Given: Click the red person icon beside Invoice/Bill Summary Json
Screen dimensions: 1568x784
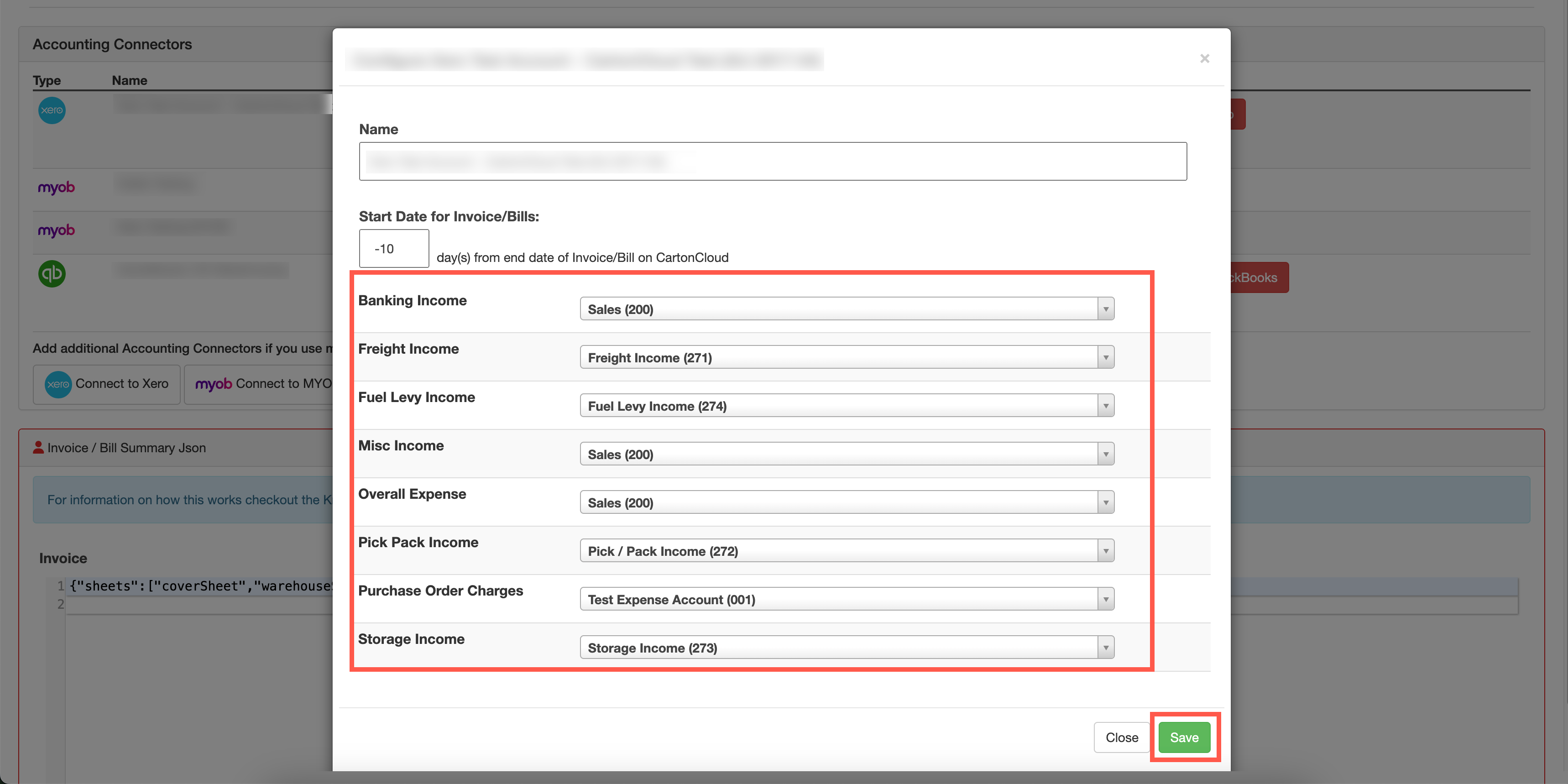Looking at the screenshot, I should click(x=38, y=447).
